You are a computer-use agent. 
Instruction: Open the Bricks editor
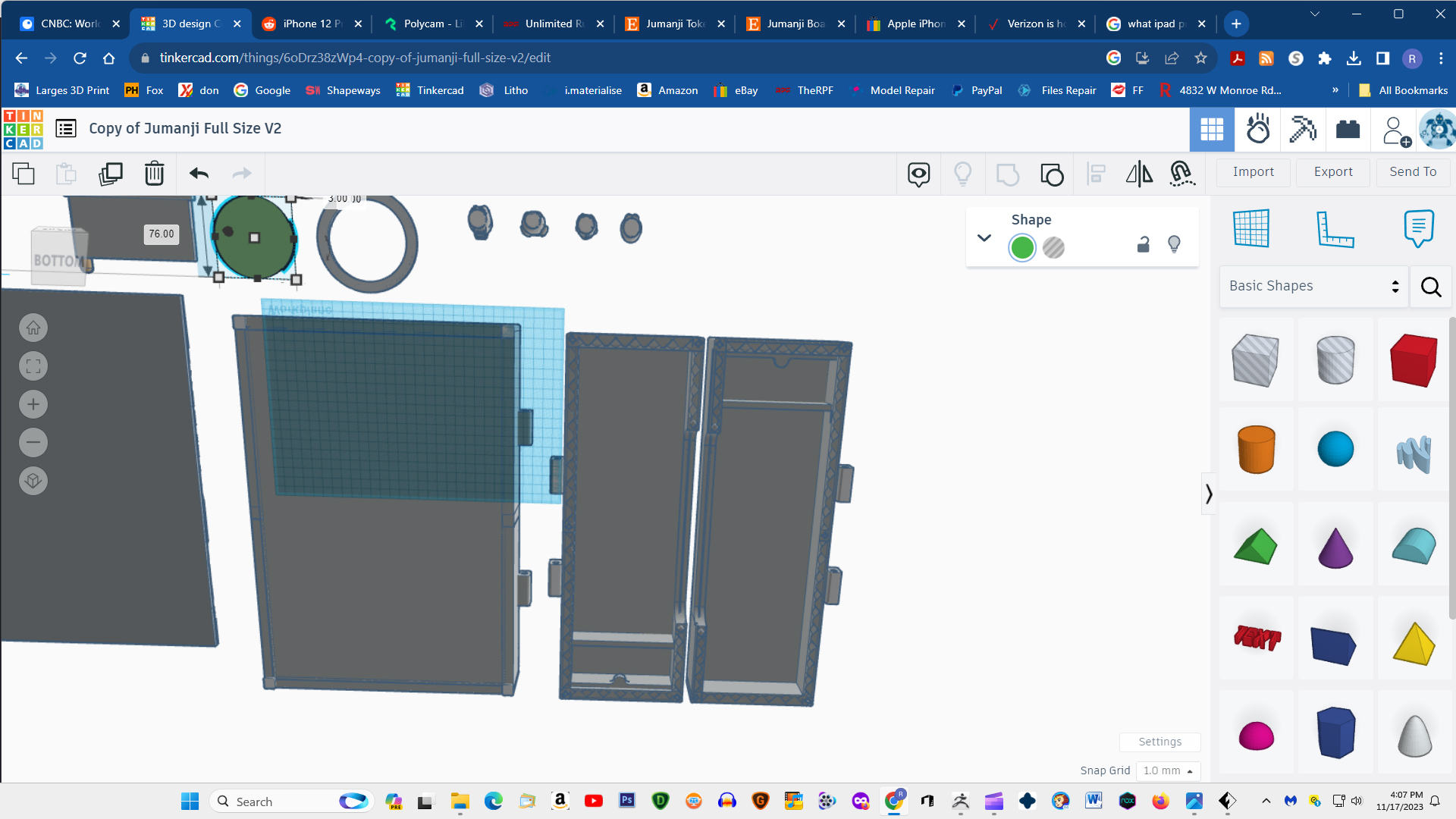[x=1348, y=130]
